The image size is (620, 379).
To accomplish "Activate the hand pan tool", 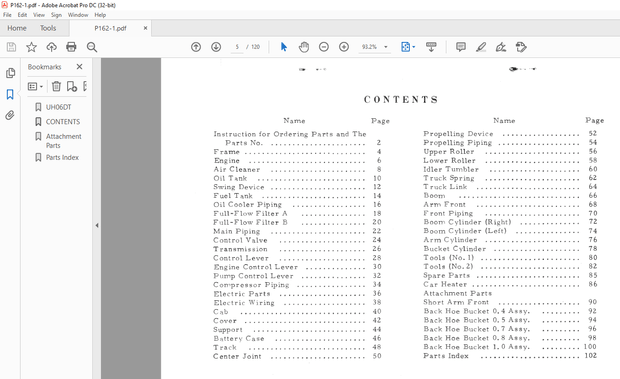I will (304, 47).
